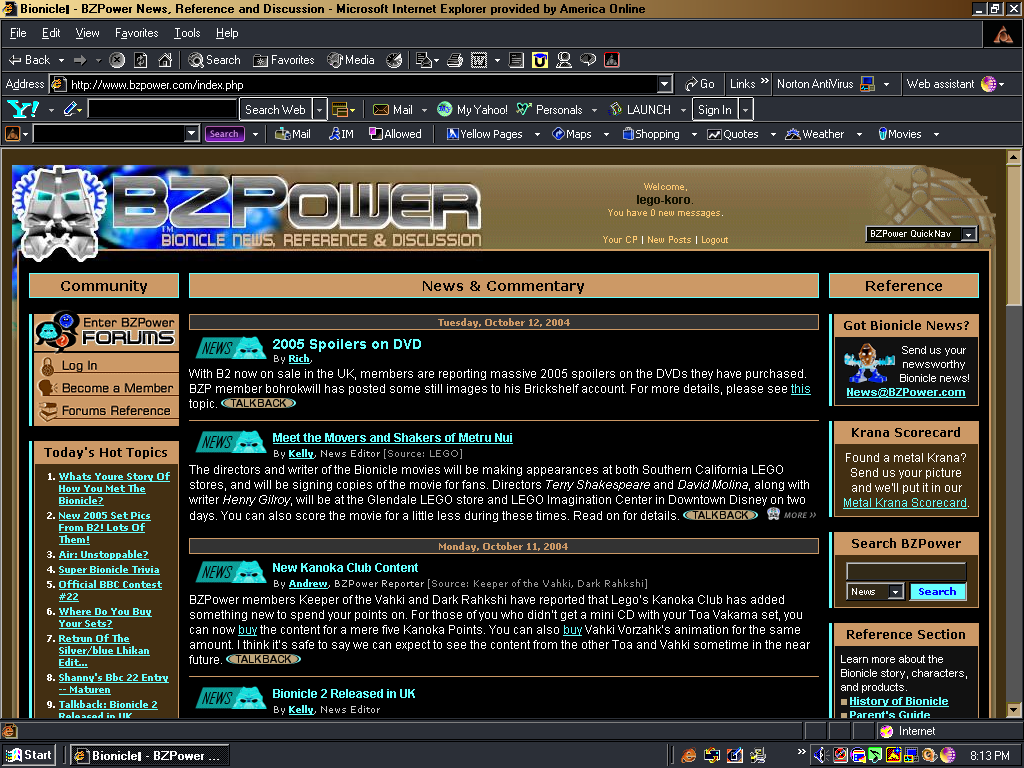Open the News category dropdown in Search BZPower
This screenshot has width=1024, height=768.
point(875,591)
